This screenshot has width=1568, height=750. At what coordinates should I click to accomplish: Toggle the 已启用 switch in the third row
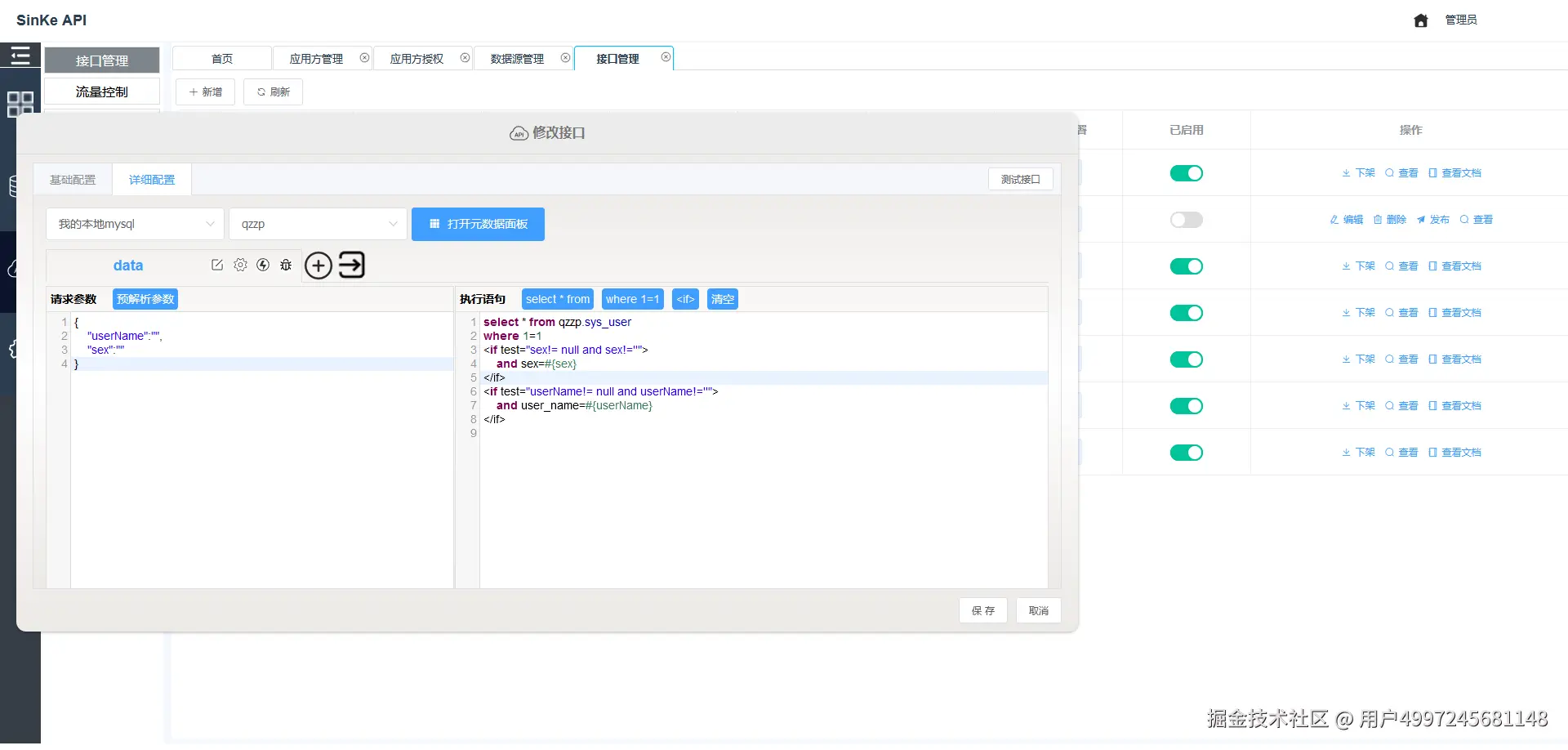pyautogui.click(x=1187, y=266)
